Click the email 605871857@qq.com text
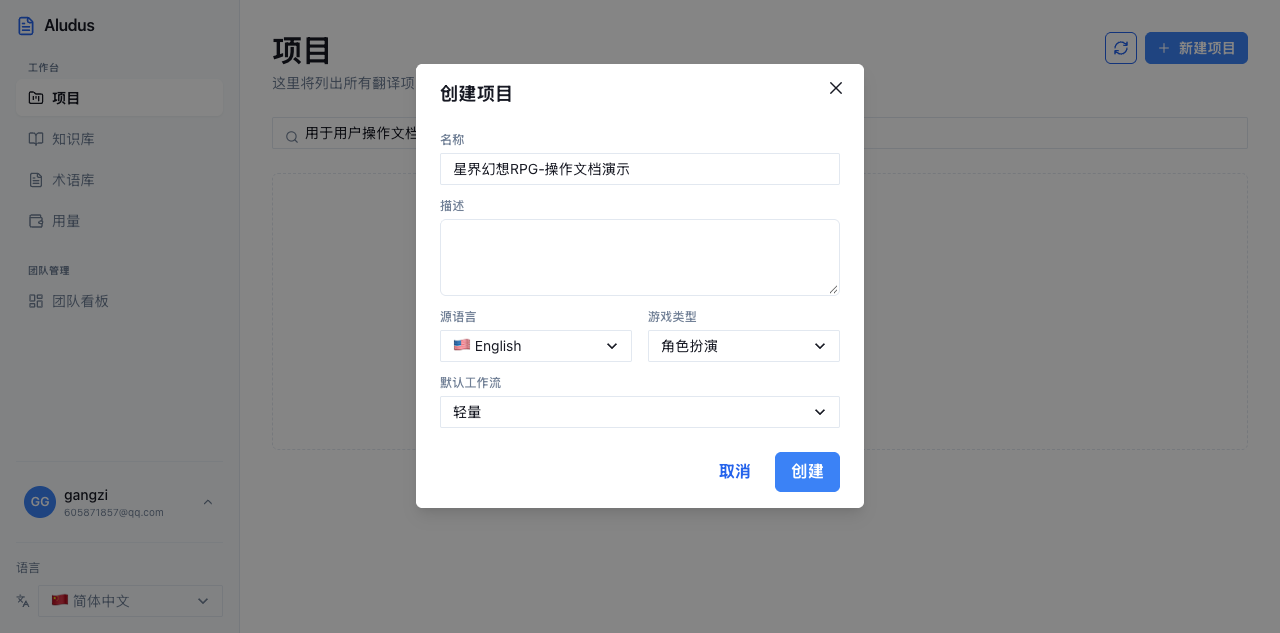The height and width of the screenshot is (633, 1280). [114, 513]
